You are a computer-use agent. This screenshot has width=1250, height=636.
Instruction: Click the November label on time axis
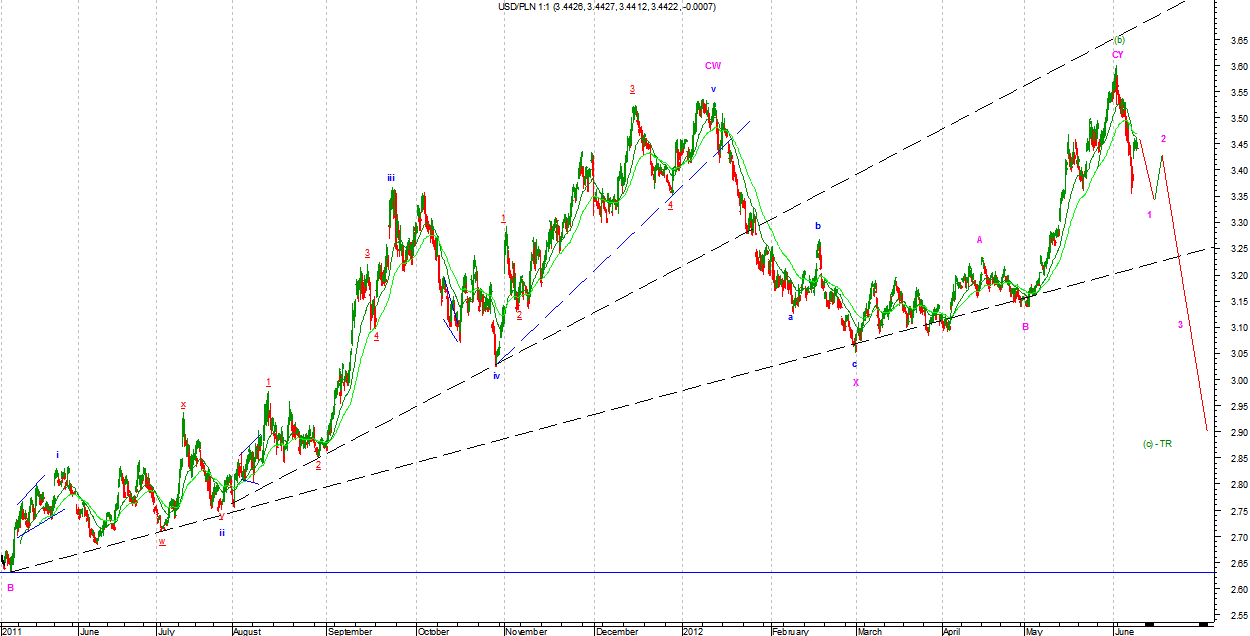[x=525, y=631]
